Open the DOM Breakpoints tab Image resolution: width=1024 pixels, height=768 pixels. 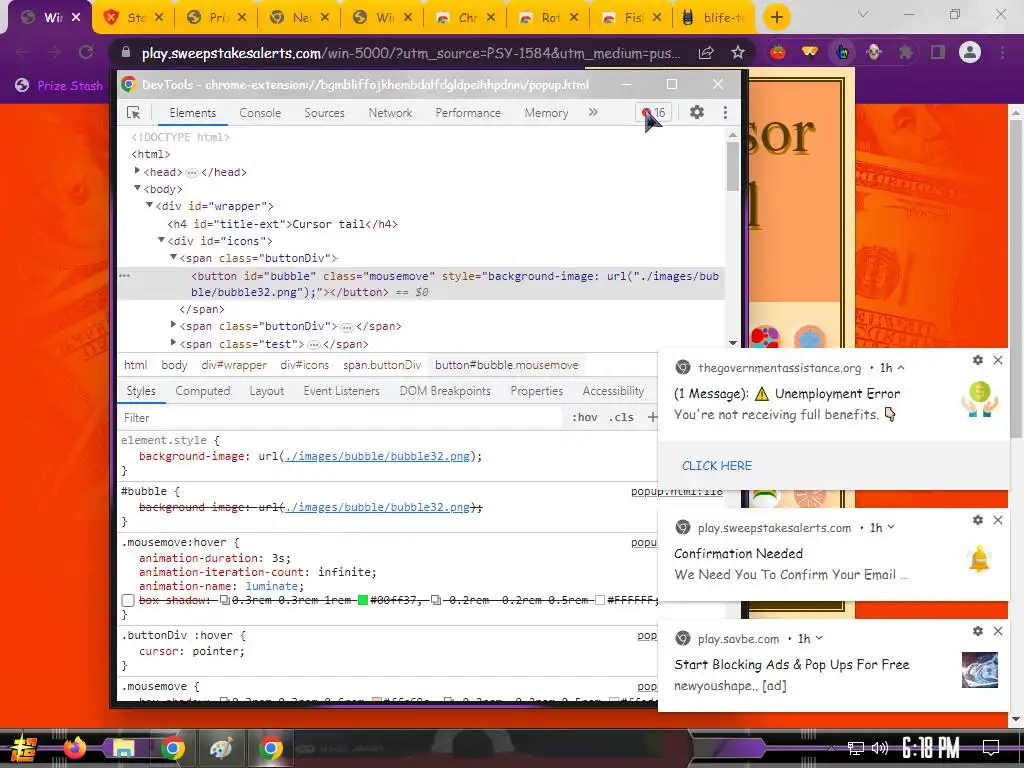[x=445, y=391]
